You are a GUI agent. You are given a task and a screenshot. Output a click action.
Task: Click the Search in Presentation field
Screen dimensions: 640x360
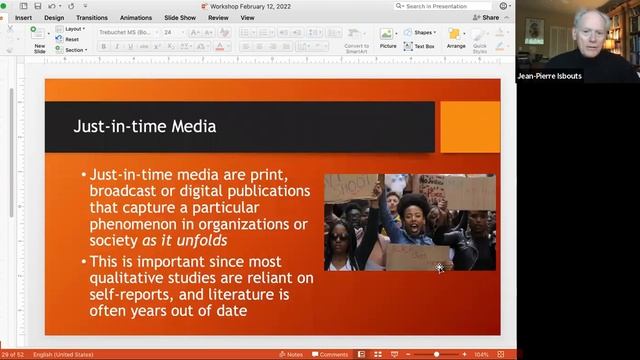(443, 6)
